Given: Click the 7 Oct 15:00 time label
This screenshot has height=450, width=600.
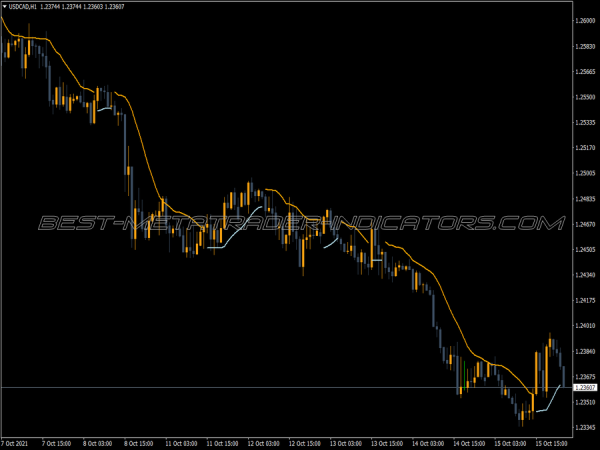Looking at the screenshot, I should 56,443.
